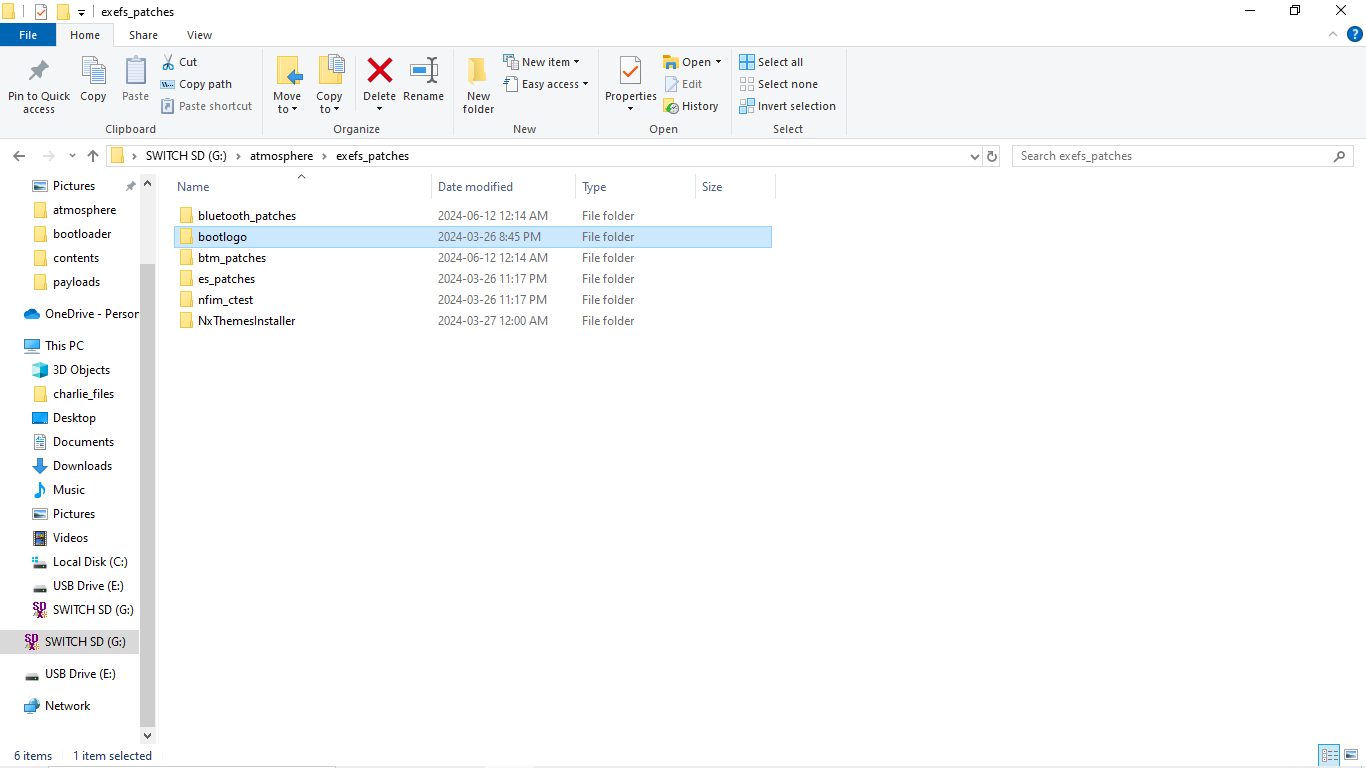Expand the Open button dropdown arrow
1366x768 pixels.
pos(718,62)
